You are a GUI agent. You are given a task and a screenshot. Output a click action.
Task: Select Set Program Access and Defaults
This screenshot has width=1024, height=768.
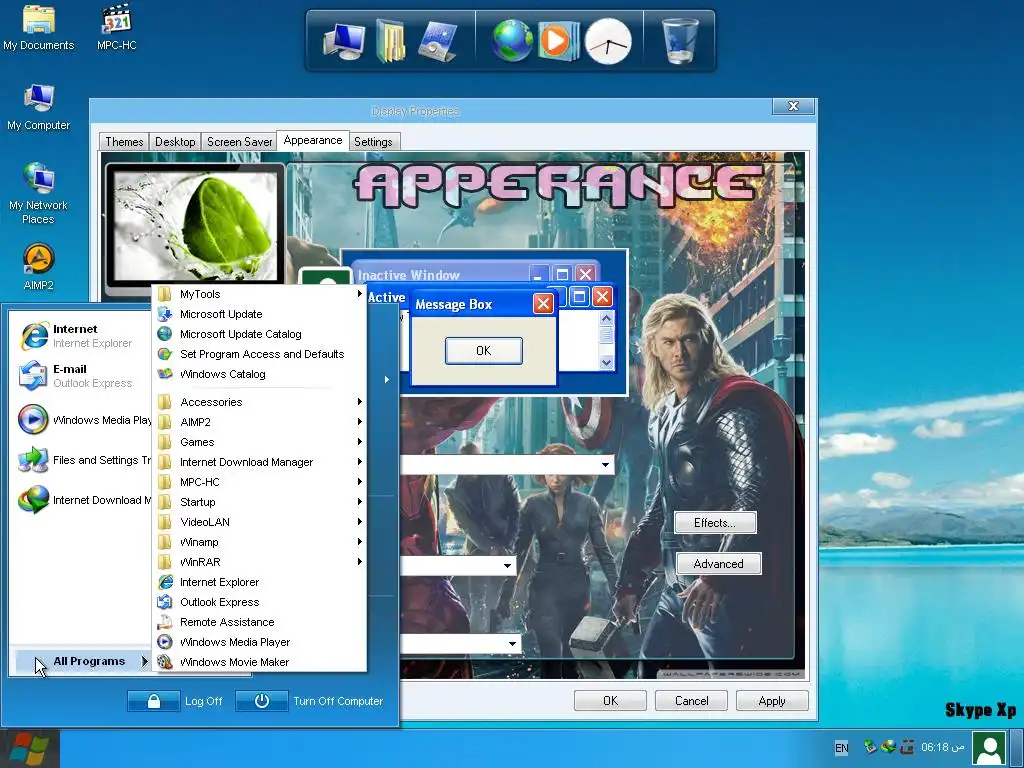tap(259, 354)
